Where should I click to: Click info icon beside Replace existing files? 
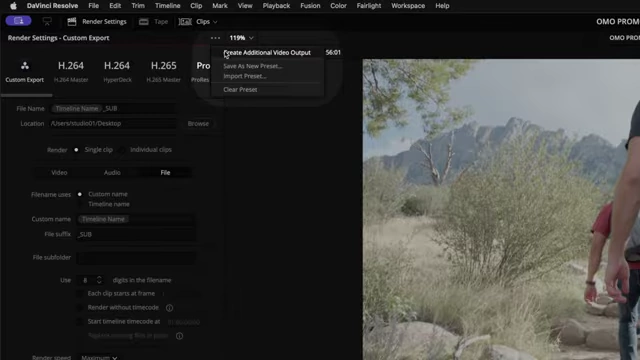(x=179, y=336)
